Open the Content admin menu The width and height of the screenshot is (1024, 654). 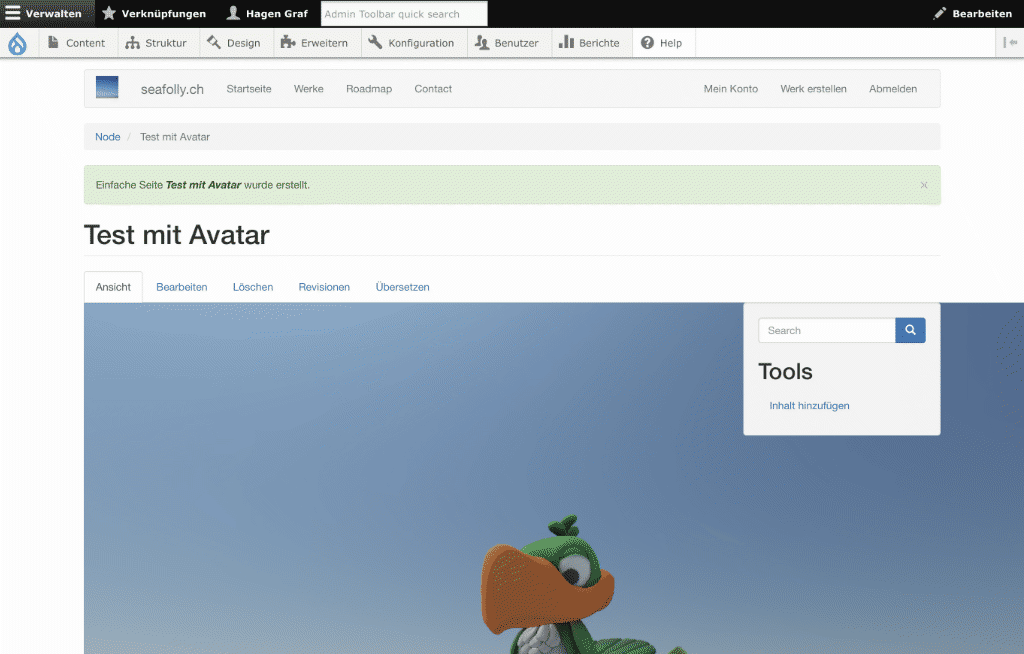click(x=77, y=43)
